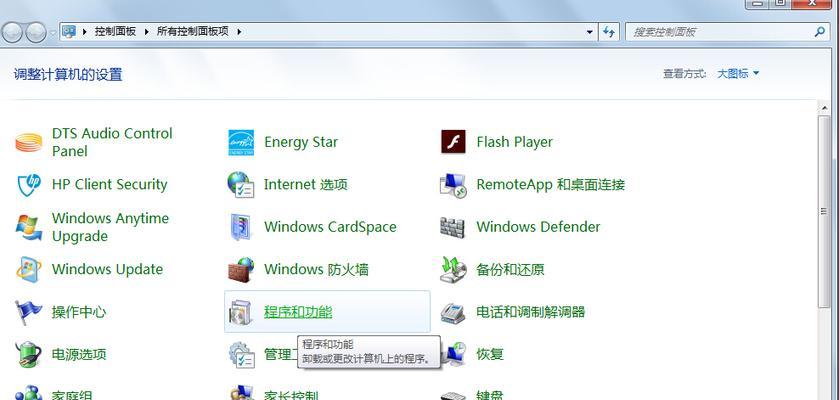Open the 电话和调制解调器 phone icon
This screenshot has width=839, height=400.
(x=453, y=312)
